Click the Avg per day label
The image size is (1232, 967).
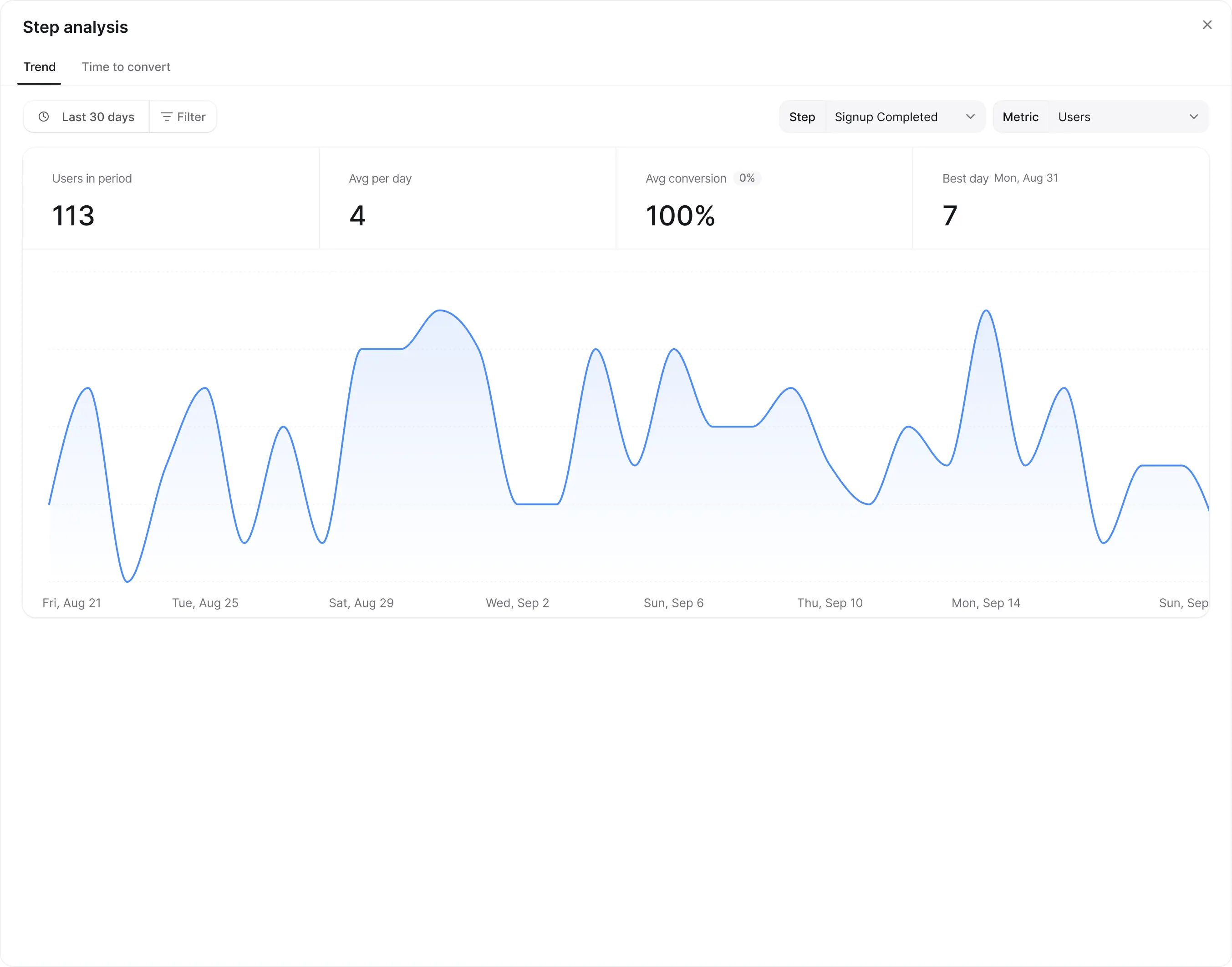click(x=380, y=178)
